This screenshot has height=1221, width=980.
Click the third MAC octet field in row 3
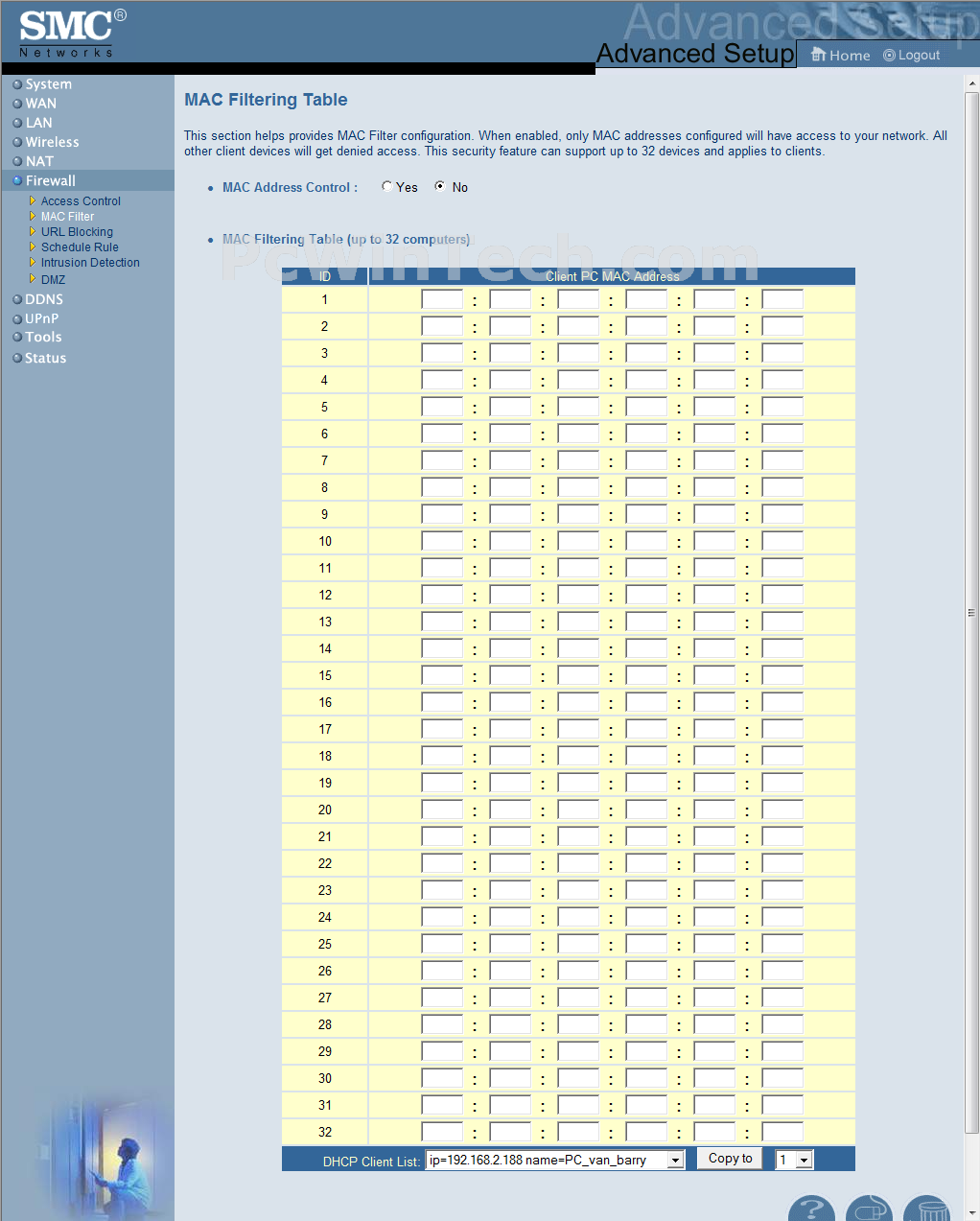coord(578,353)
